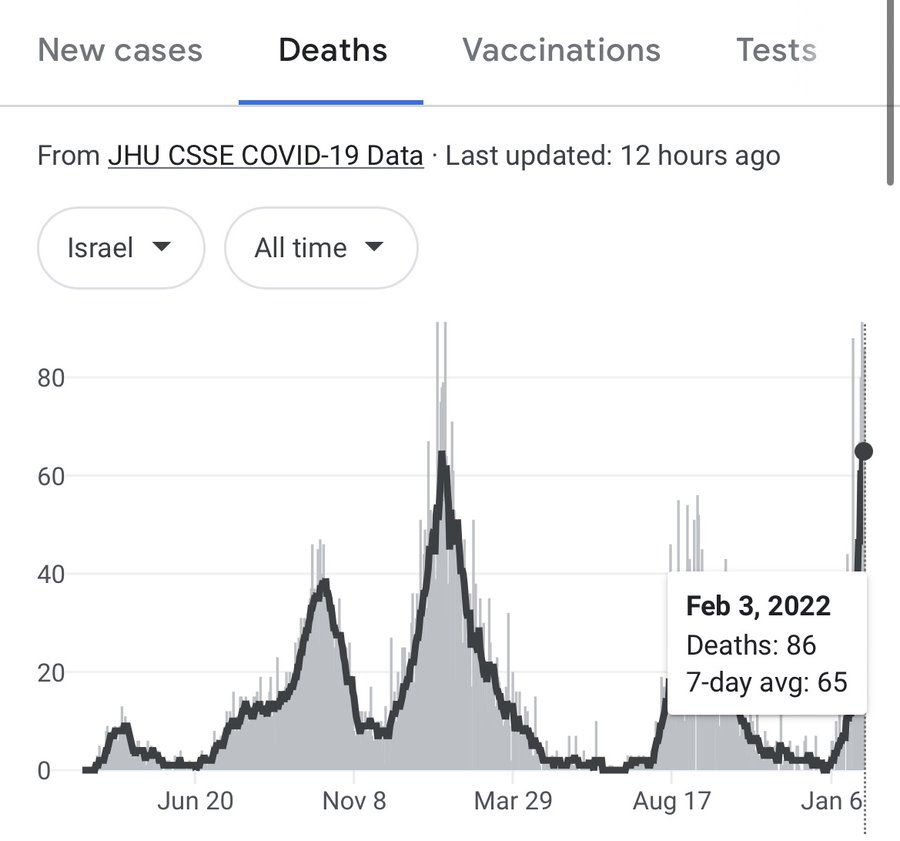
Task: Switch to the New cases tab
Action: click(x=120, y=50)
